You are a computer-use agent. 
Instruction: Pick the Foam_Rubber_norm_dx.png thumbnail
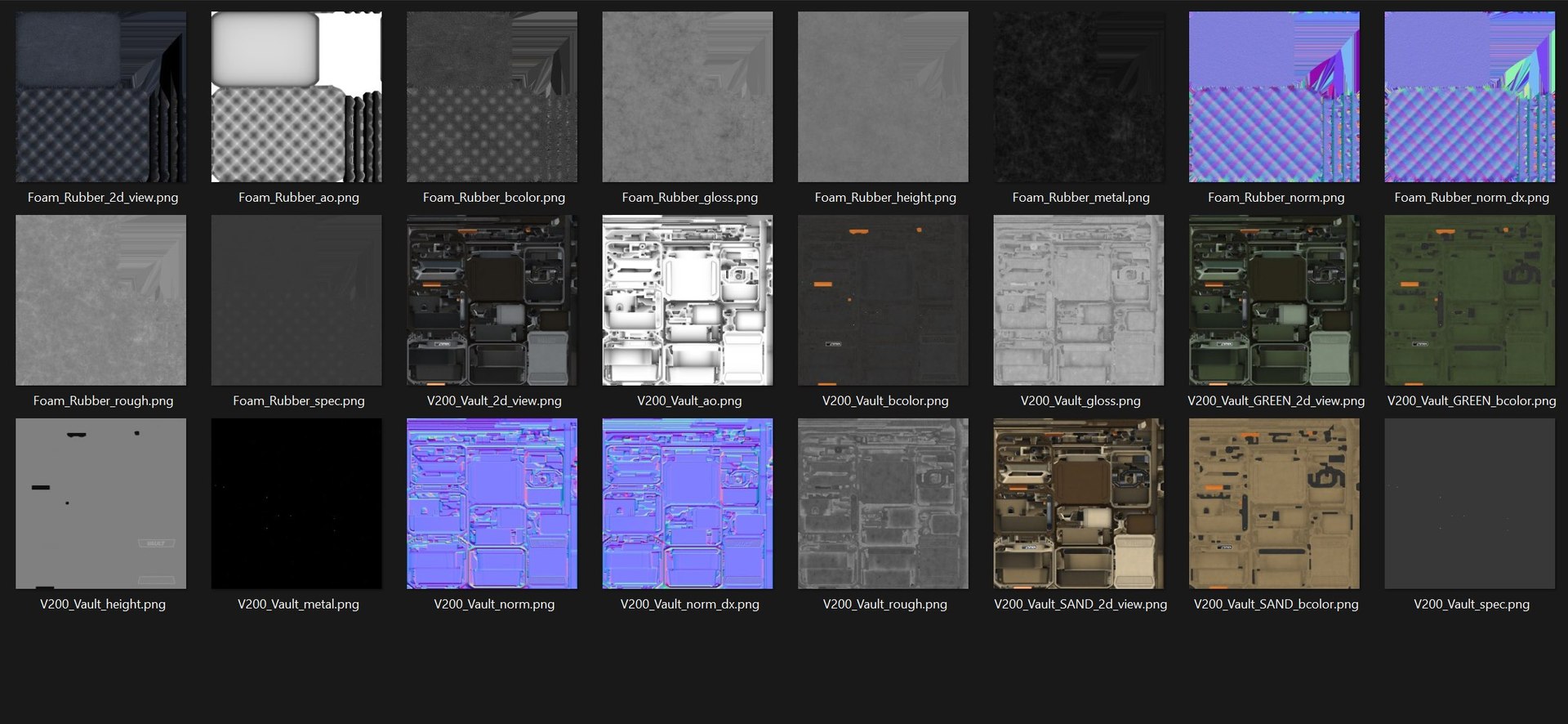(x=1470, y=96)
